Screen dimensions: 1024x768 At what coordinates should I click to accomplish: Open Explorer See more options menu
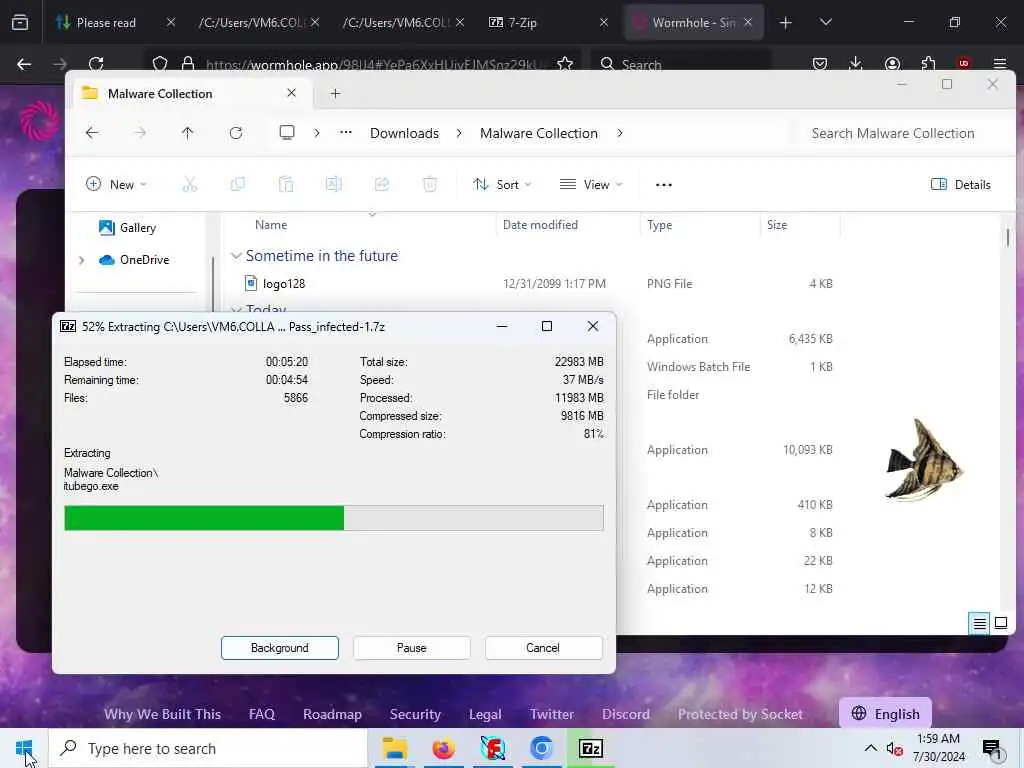point(664,185)
